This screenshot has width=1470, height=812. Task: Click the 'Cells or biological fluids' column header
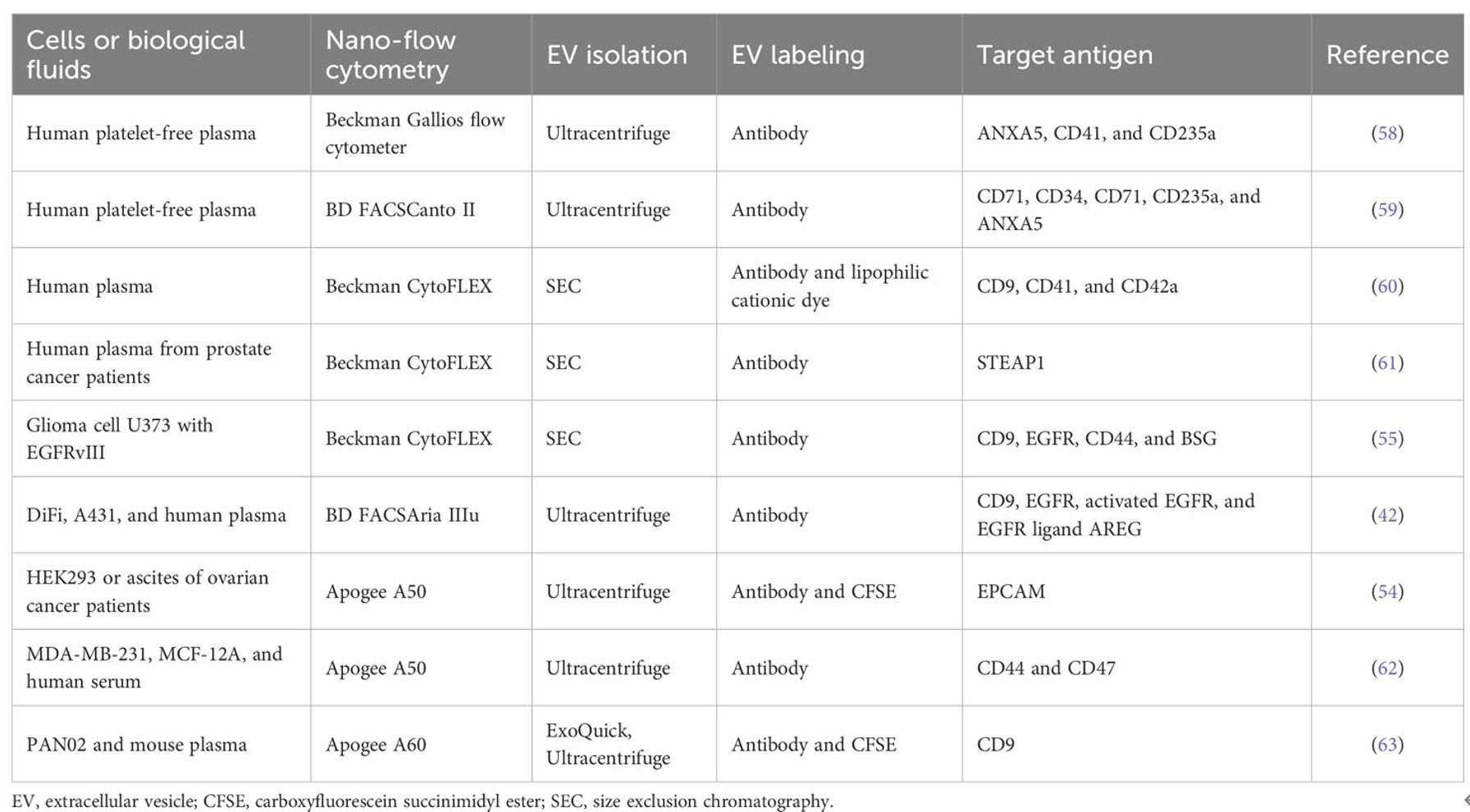click(x=161, y=54)
